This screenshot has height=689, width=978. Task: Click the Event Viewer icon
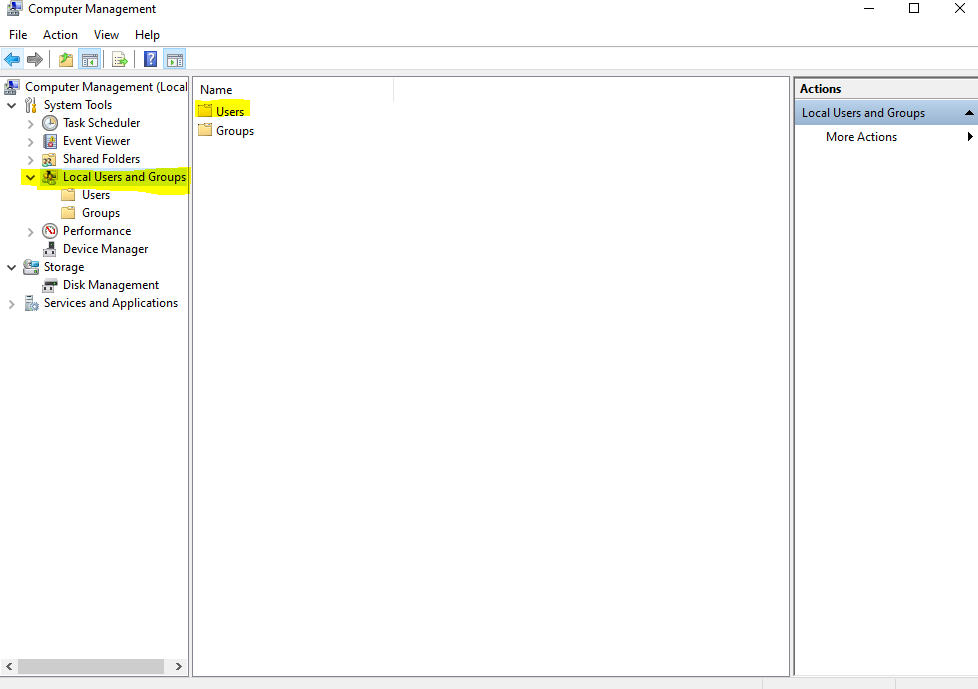click(50, 141)
